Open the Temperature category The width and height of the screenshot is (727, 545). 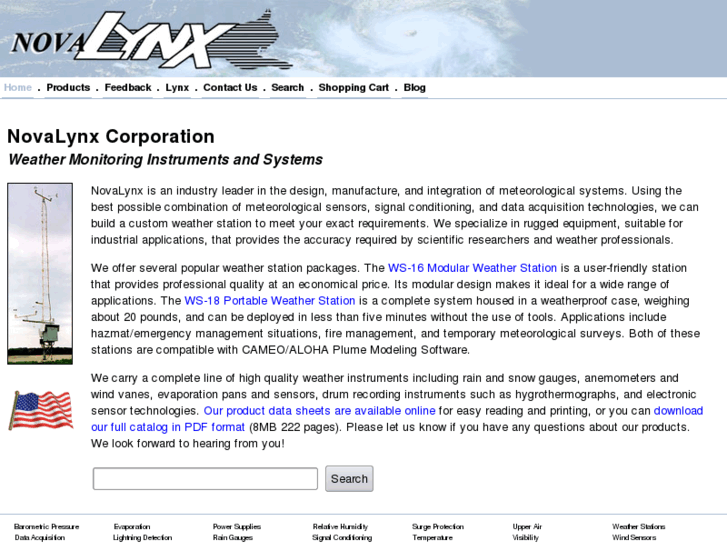432,538
